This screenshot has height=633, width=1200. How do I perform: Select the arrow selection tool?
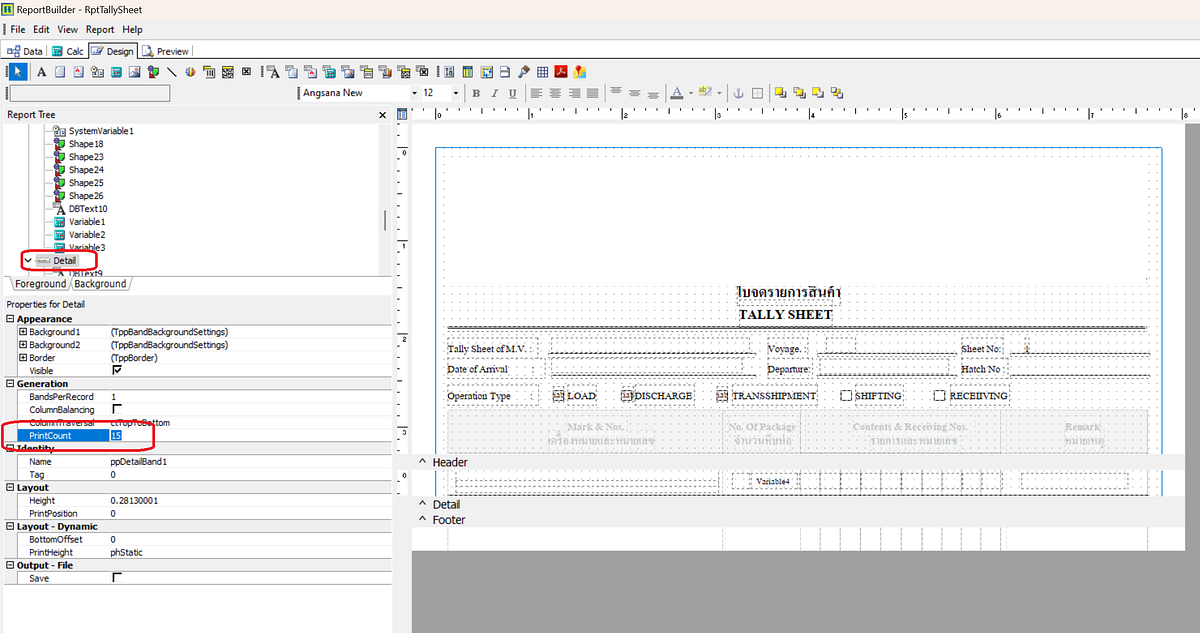pyautogui.click(x=16, y=71)
